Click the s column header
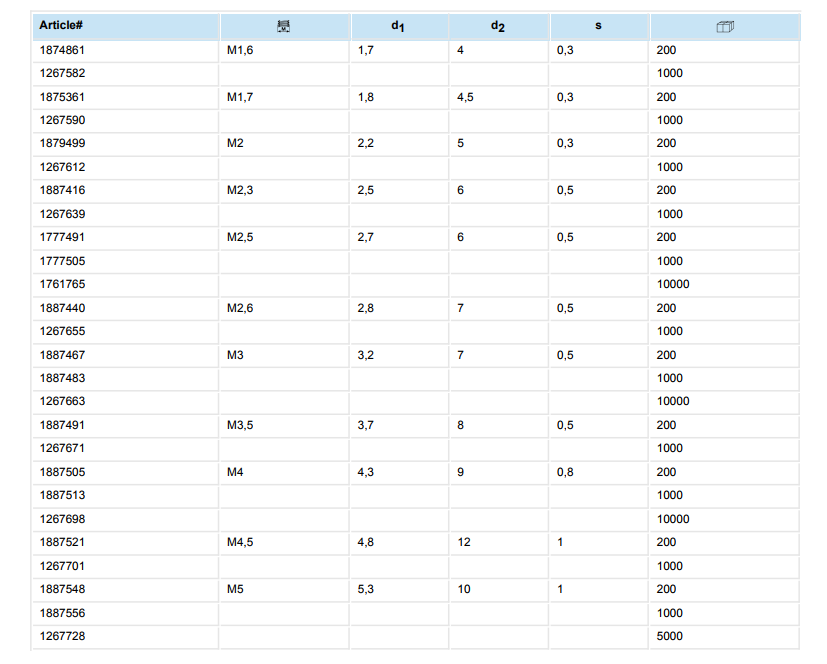 [x=598, y=25]
